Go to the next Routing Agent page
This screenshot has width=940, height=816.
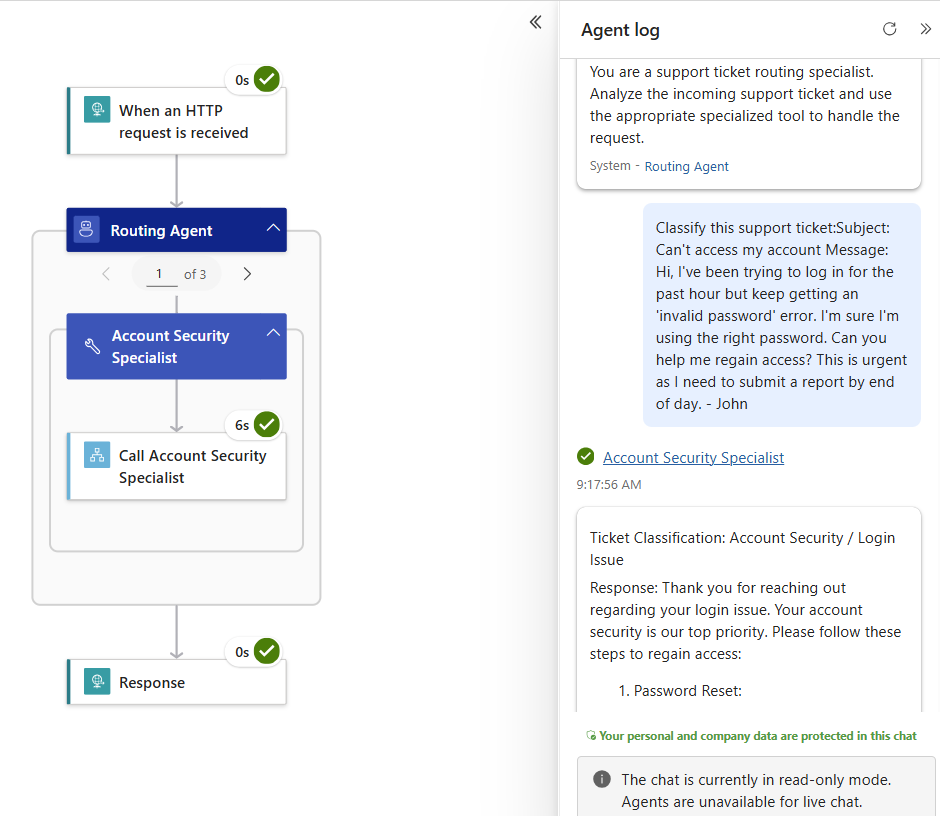(247, 273)
